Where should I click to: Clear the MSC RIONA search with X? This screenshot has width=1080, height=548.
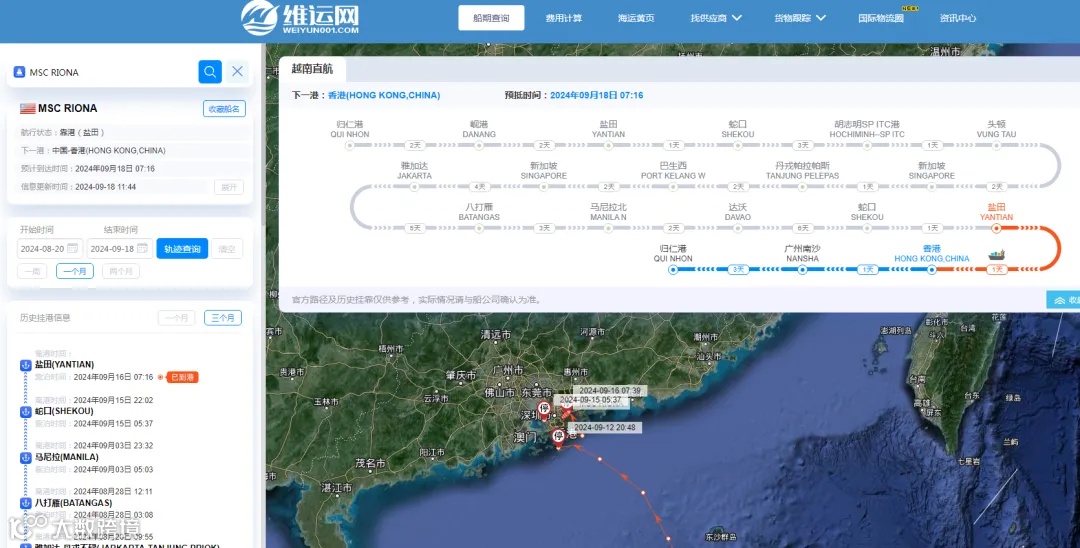click(238, 72)
